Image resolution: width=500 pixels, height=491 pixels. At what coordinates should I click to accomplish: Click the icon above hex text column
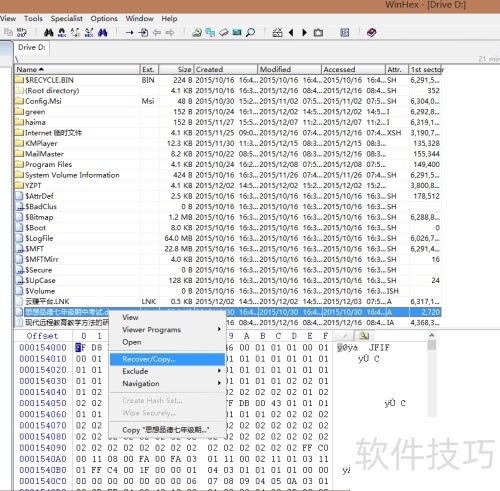364,336
